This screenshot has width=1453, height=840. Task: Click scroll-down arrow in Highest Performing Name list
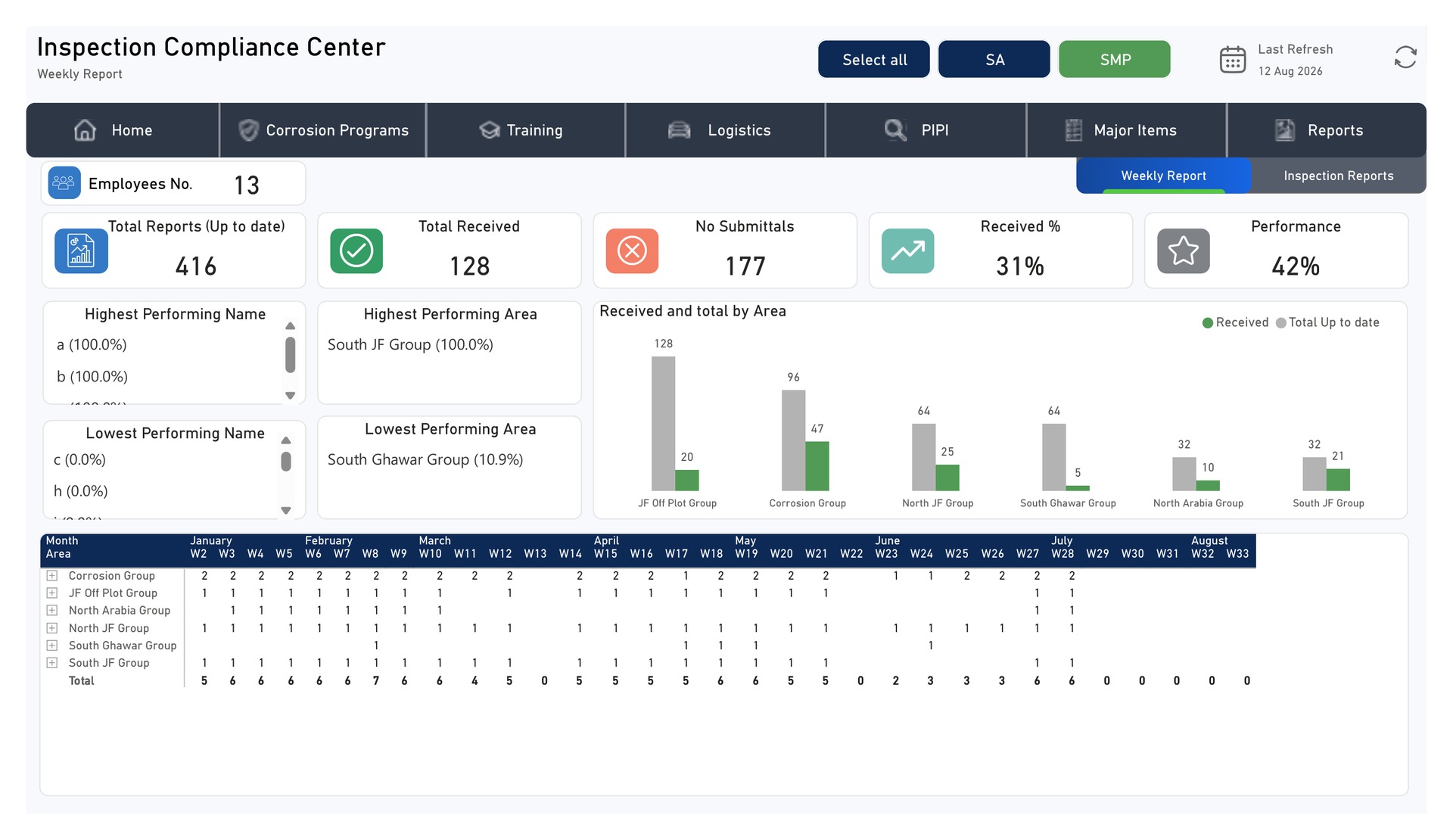(290, 396)
